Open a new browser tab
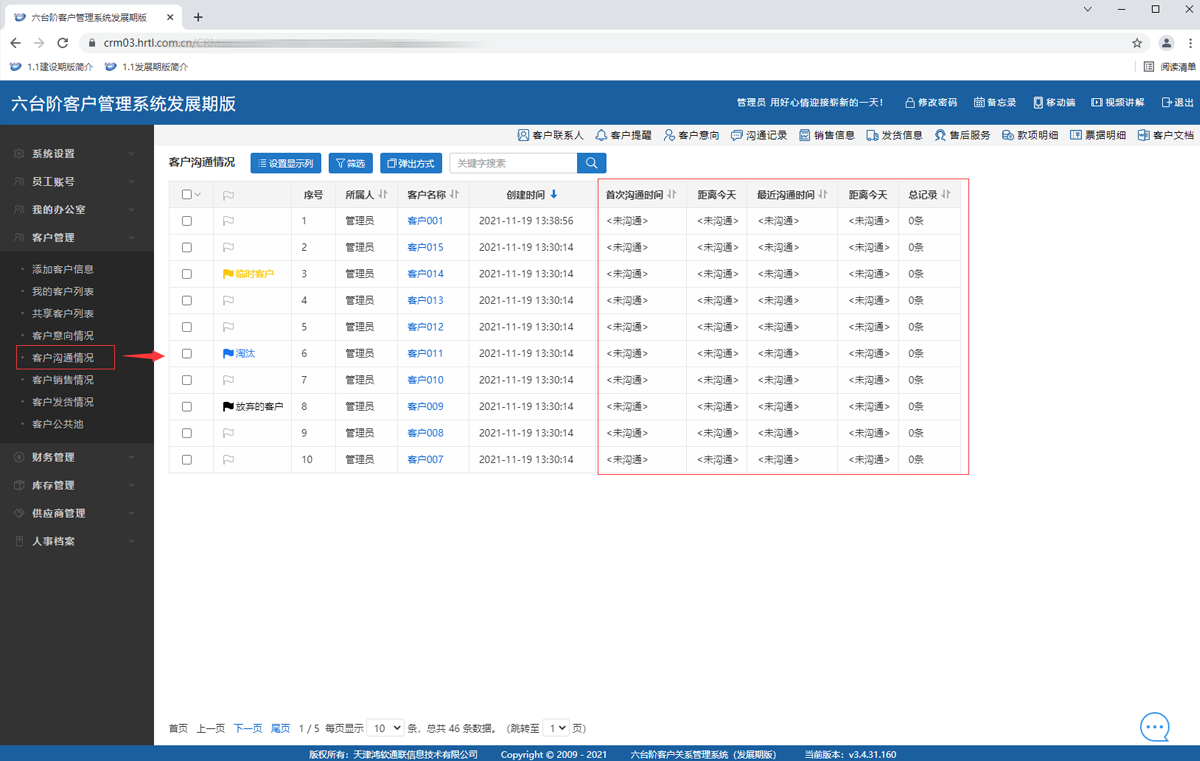Image resolution: width=1200 pixels, height=761 pixels. tap(198, 17)
